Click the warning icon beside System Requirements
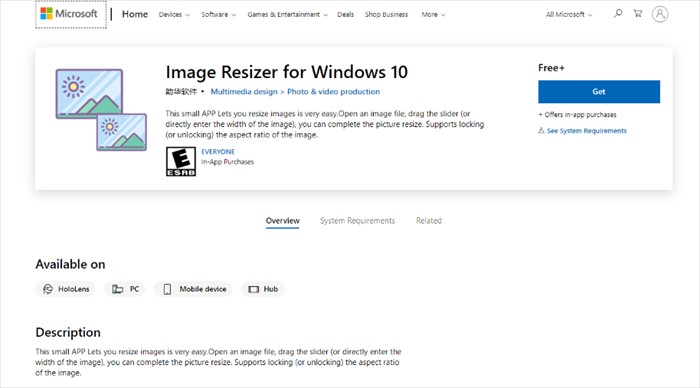700x388 pixels. pyautogui.click(x=541, y=130)
